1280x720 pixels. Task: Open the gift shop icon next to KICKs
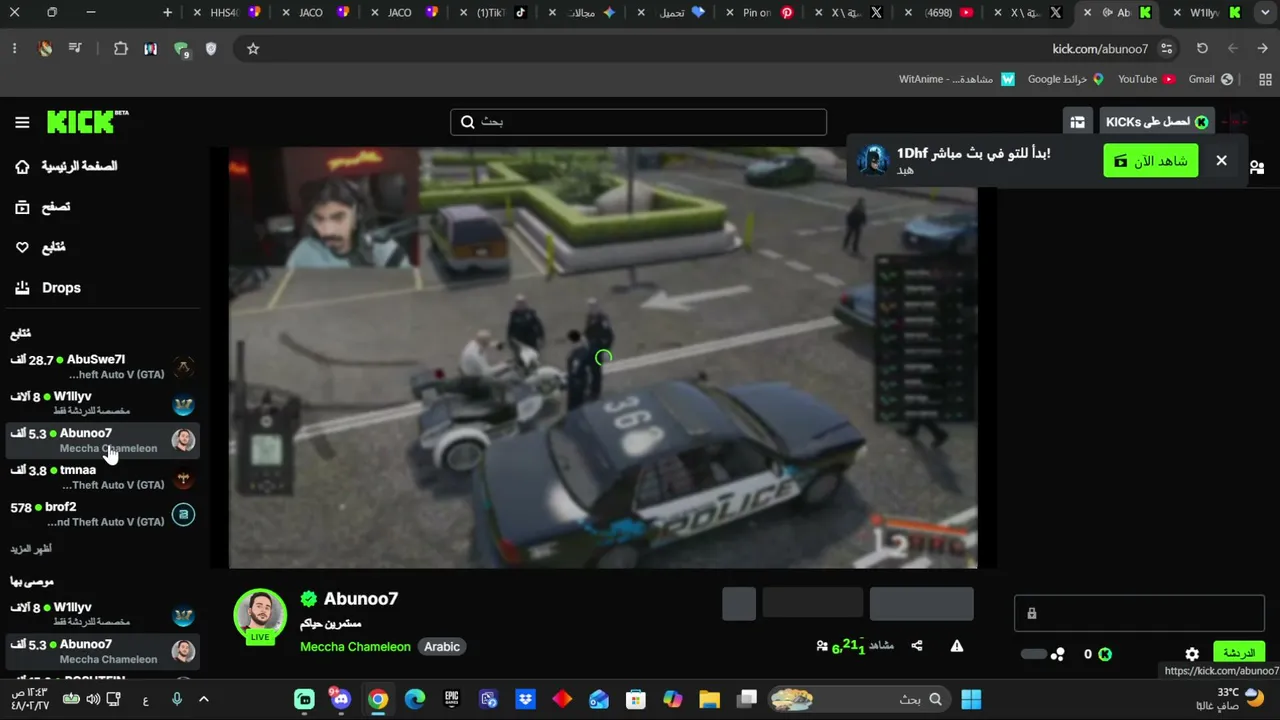click(x=1077, y=122)
